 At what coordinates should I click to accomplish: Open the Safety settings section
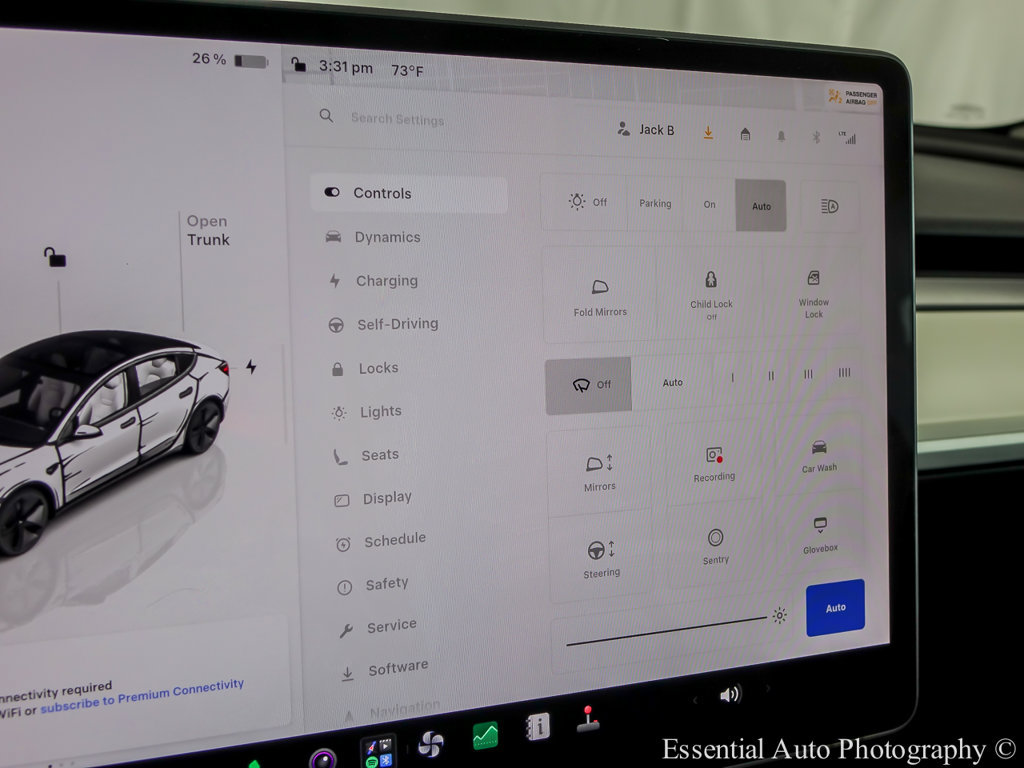coord(373,584)
